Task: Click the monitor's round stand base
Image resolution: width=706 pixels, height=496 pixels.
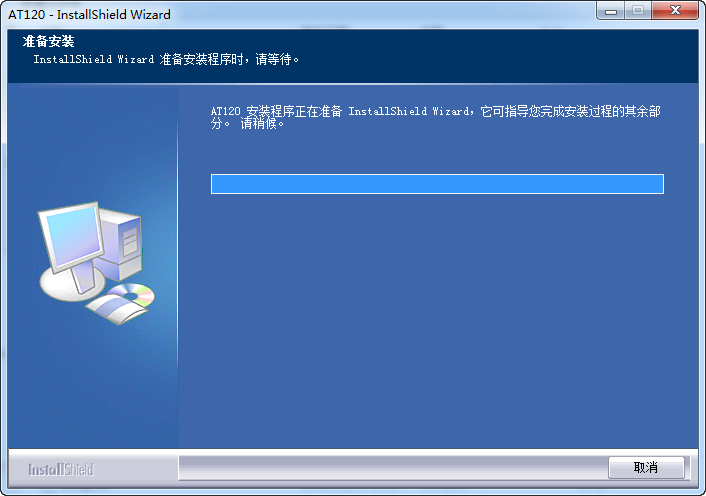Action: click(x=71, y=284)
